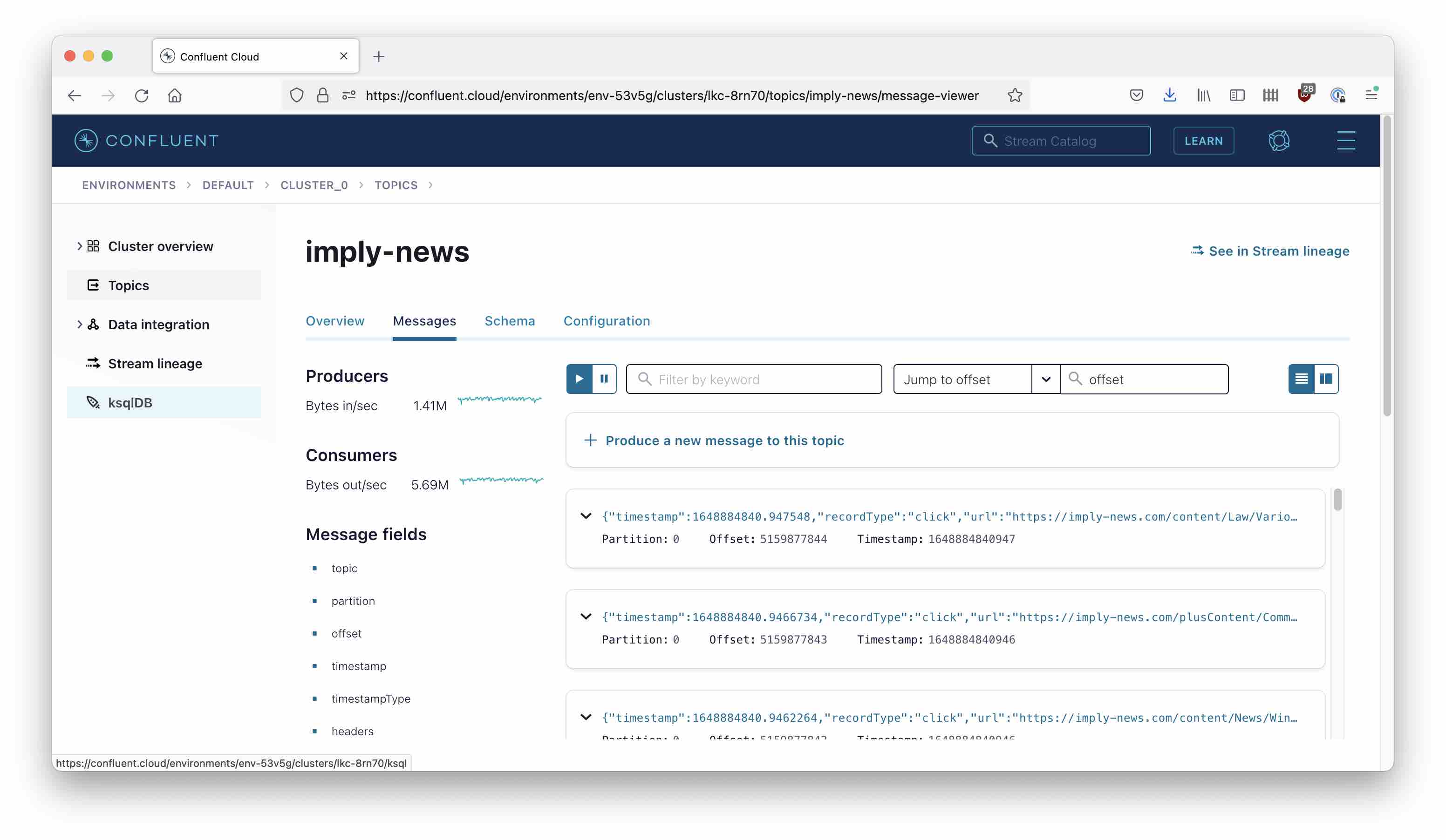
Task: Open the Configuration tab
Action: (x=607, y=321)
